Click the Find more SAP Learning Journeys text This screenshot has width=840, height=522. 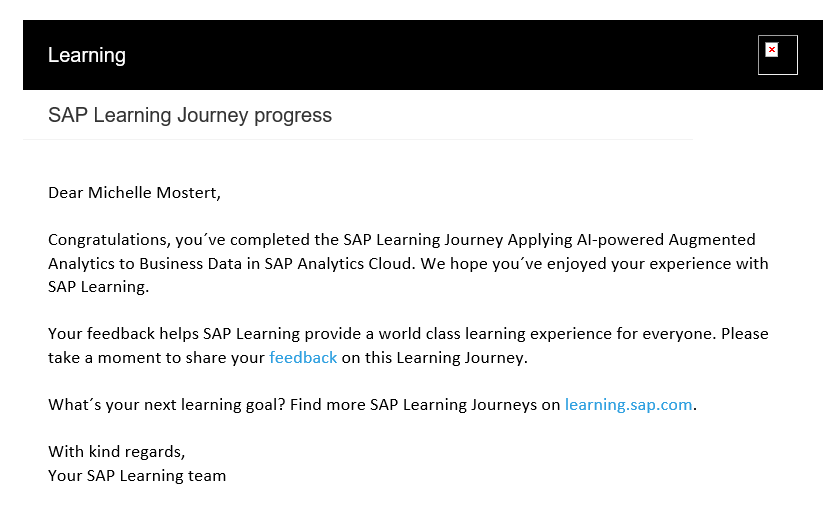click(425, 405)
